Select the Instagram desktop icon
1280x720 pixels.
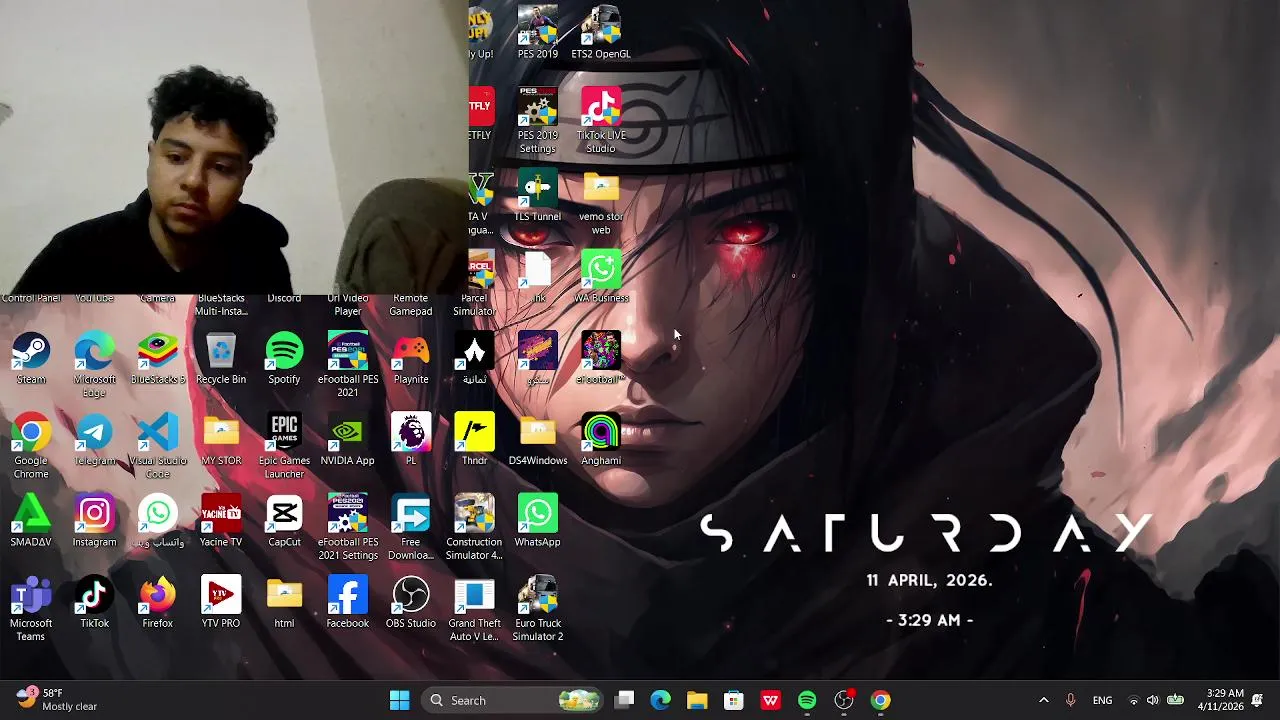point(94,522)
